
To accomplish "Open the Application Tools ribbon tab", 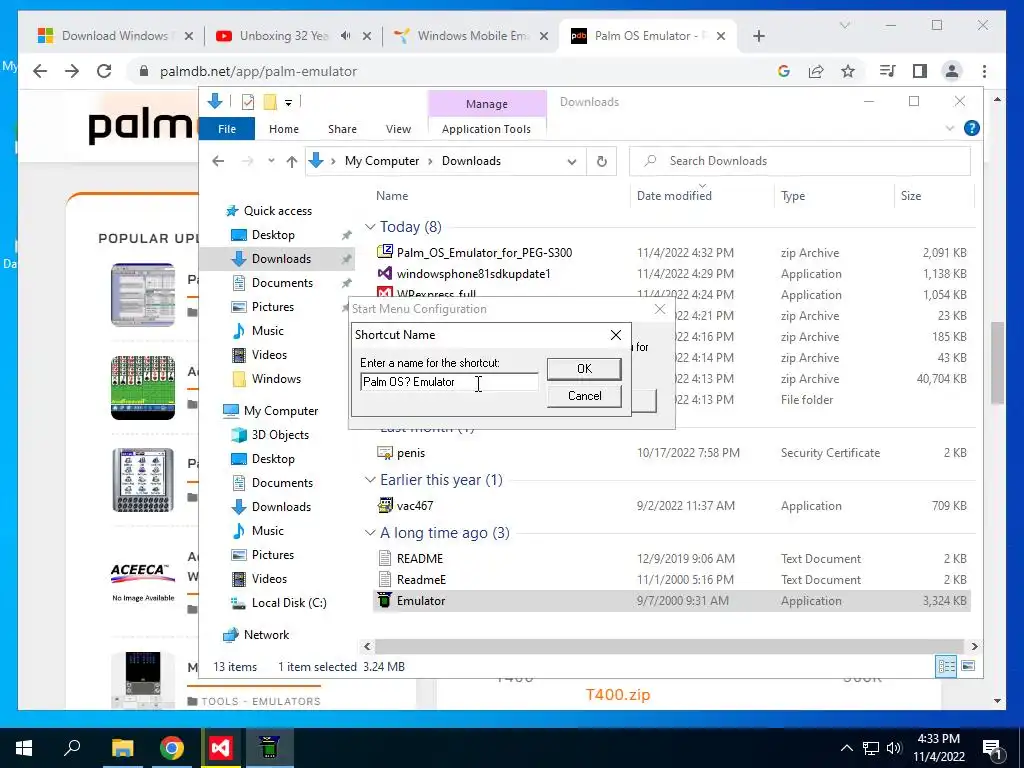I will point(486,129).
